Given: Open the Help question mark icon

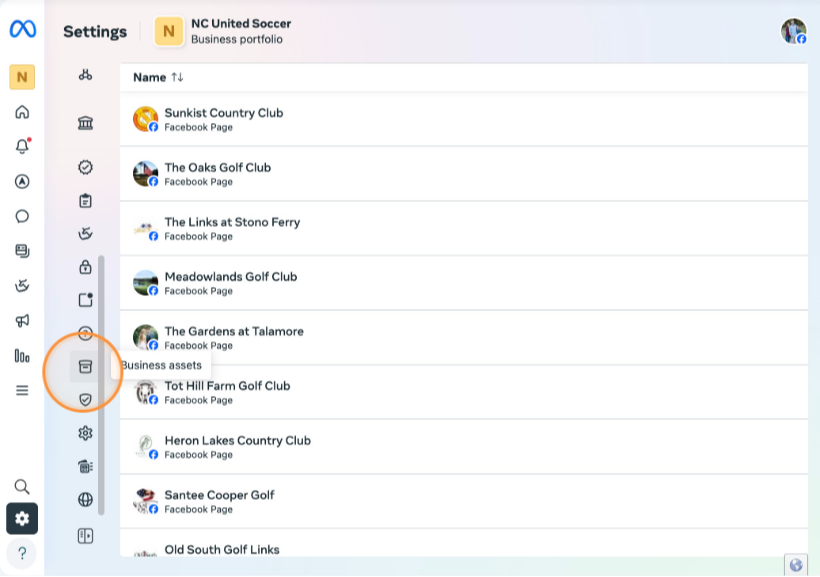Looking at the screenshot, I should click(22, 553).
